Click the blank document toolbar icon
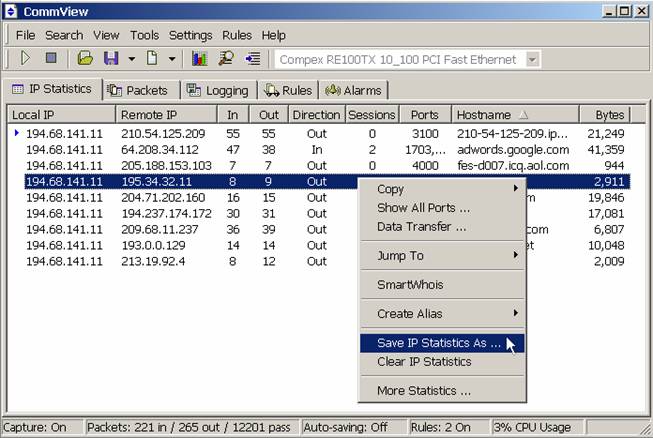Viewport: 653px width, 438px height. 152,59
